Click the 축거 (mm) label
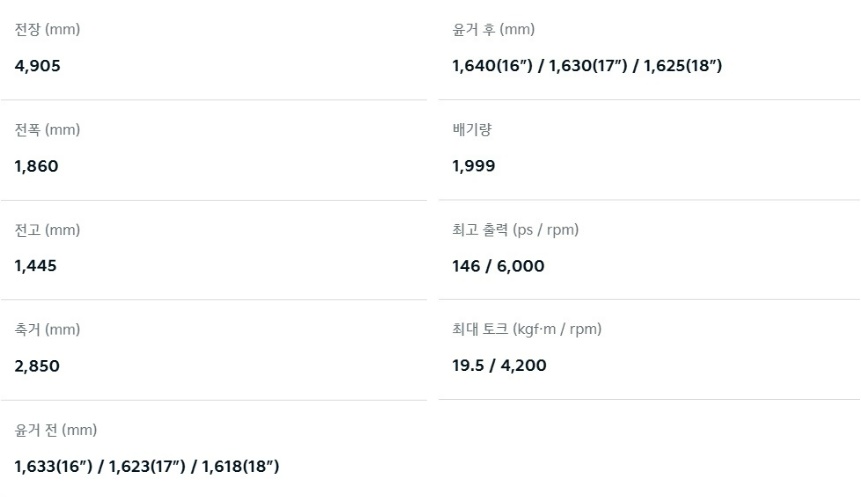 [x=47, y=330]
